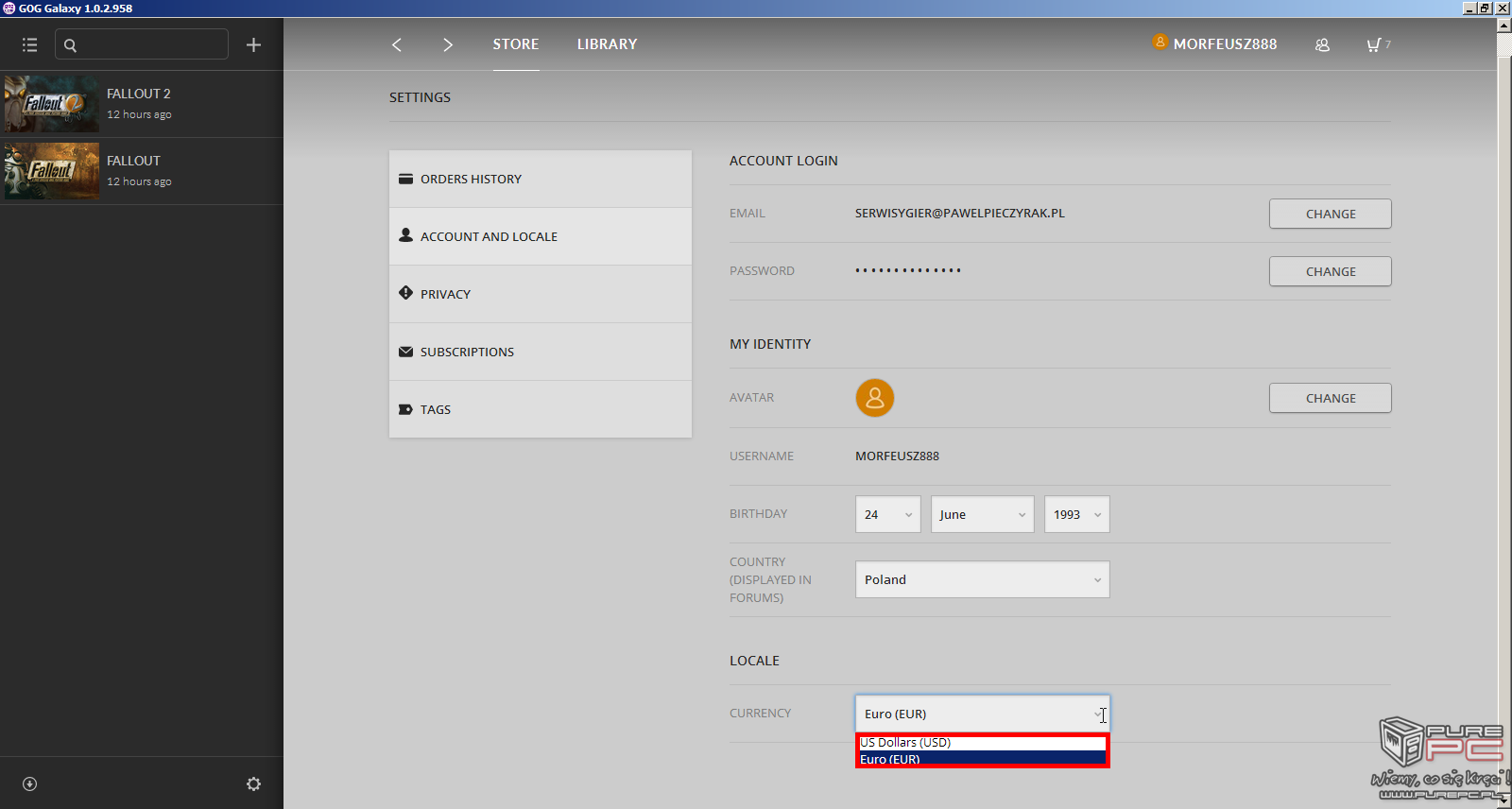The width and height of the screenshot is (1512, 809).
Task: Collapse the Euro (EUR) currency dropdown
Action: pos(983,714)
